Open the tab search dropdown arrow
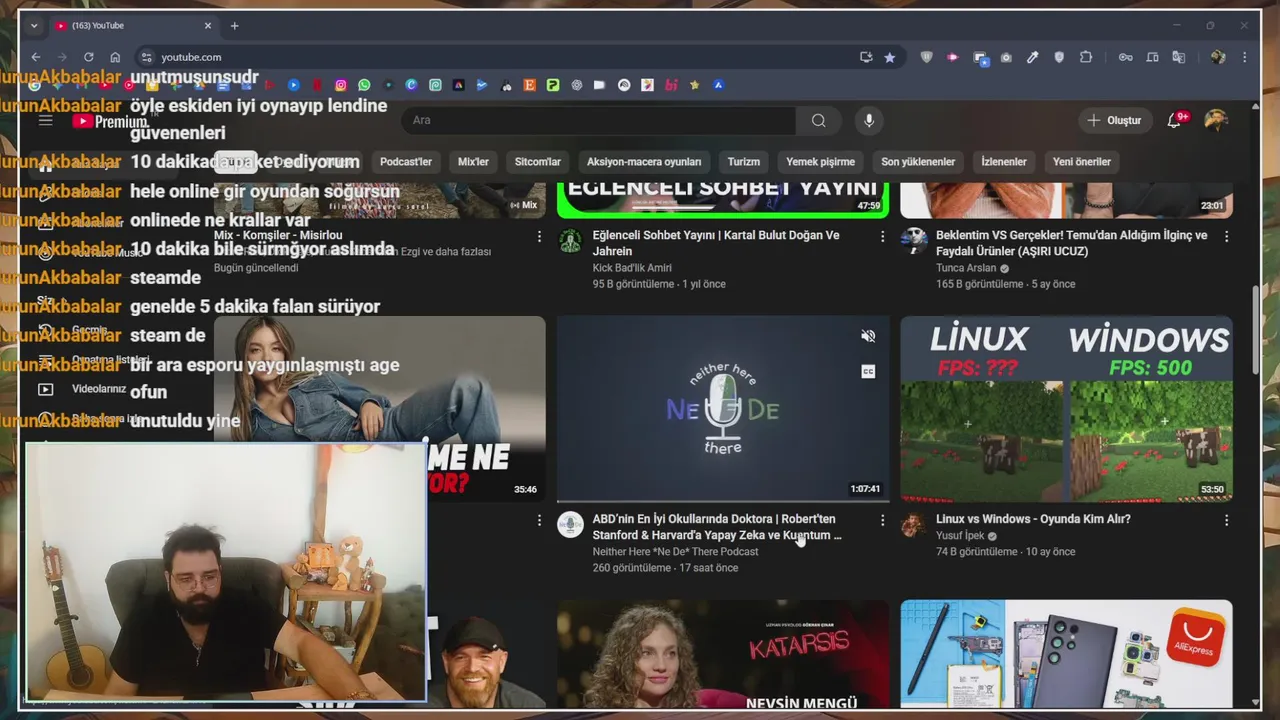This screenshot has height=720, width=1280. pos(33,26)
